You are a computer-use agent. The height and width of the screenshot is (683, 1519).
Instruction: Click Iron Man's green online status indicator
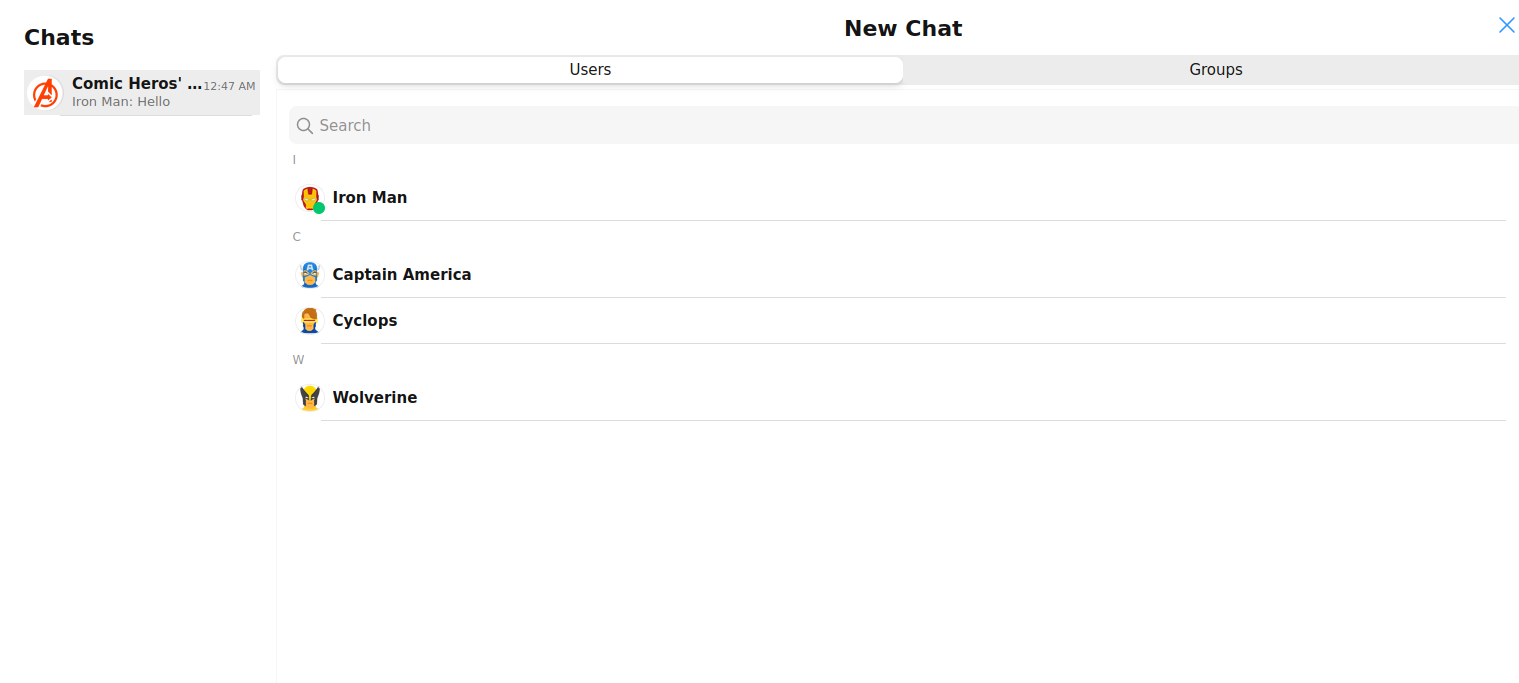coord(318,207)
